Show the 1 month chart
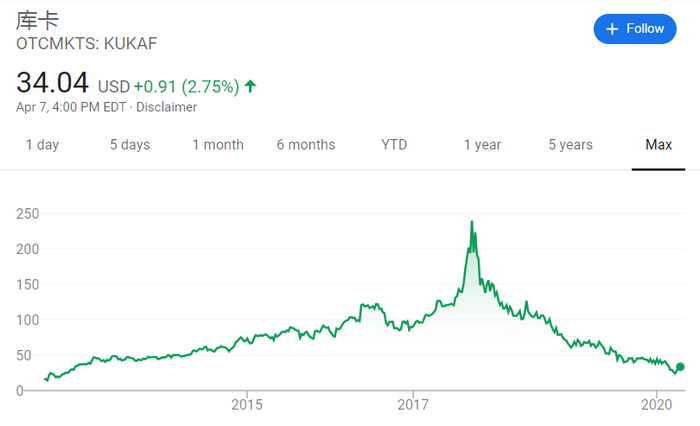Image resolution: width=700 pixels, height=426 pixels. click(218, 145)
